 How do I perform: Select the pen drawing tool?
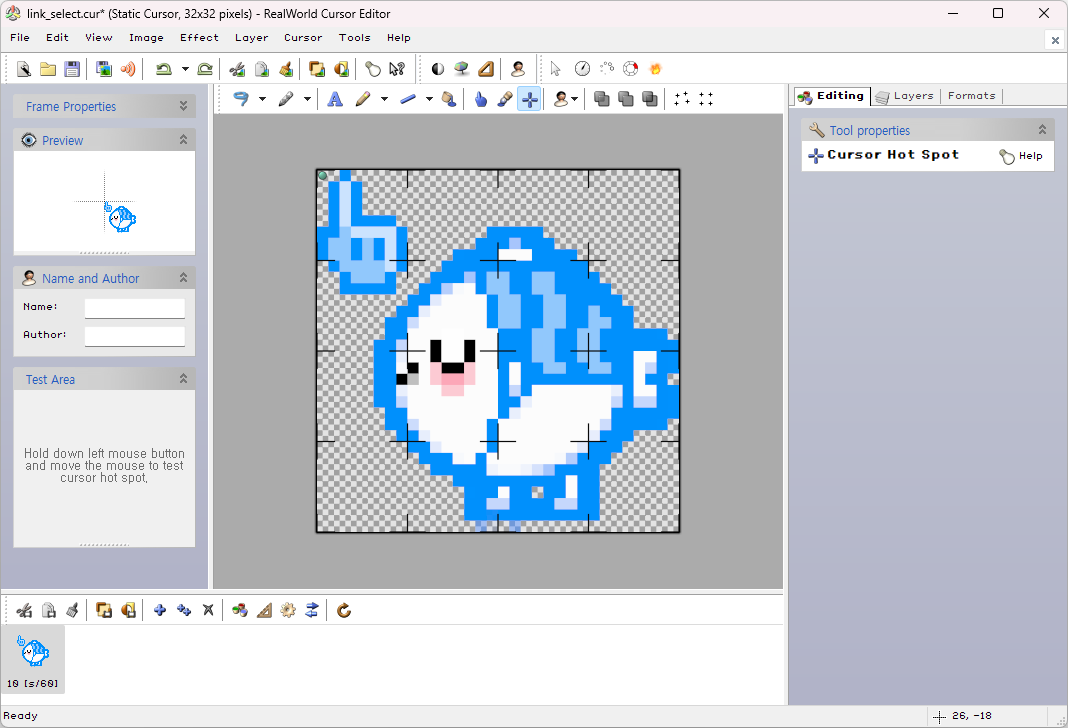click(286, 99)
